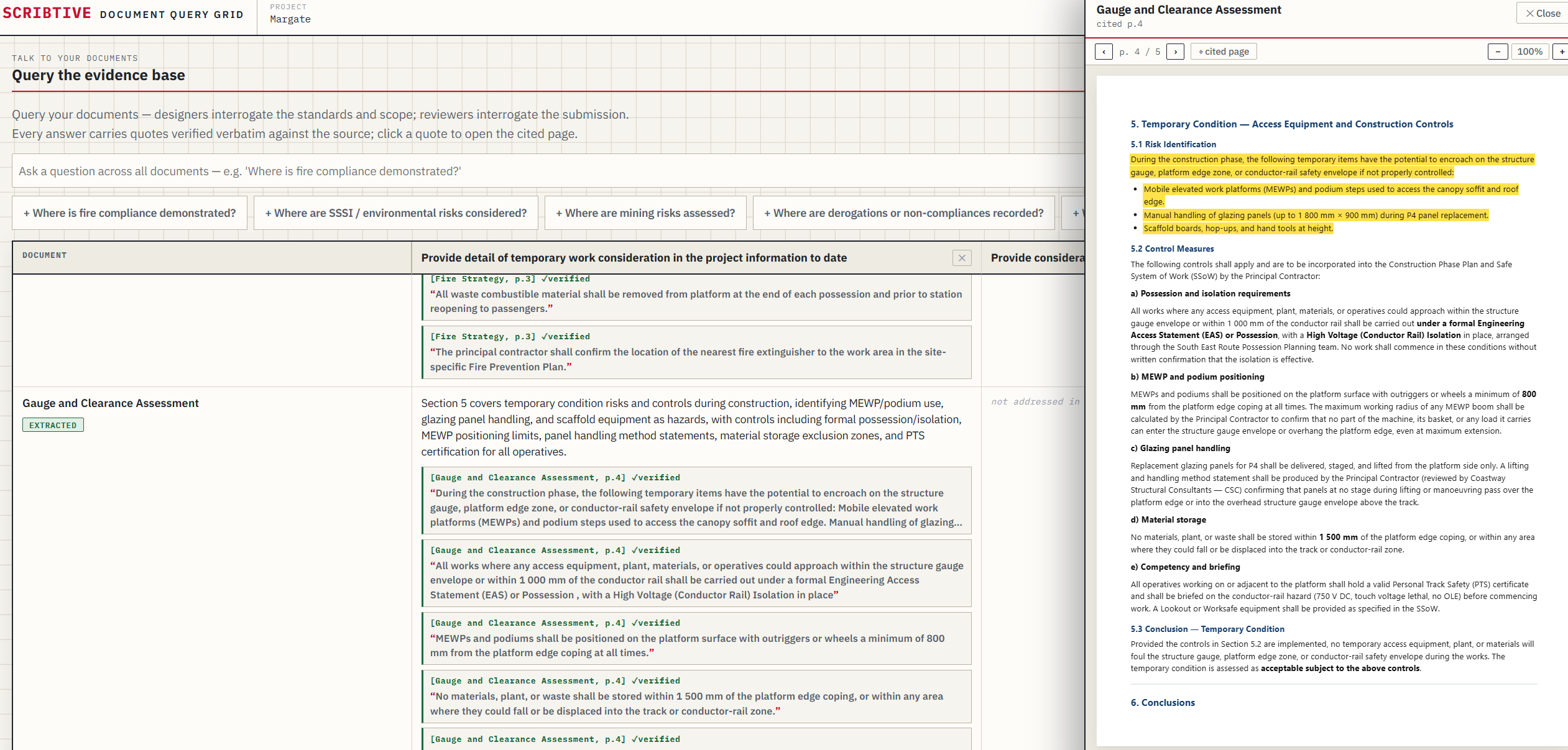The image size is (1568, 750).
Task: Click the 5.2 Control Measures heading
Action: tap(1172, 249)
